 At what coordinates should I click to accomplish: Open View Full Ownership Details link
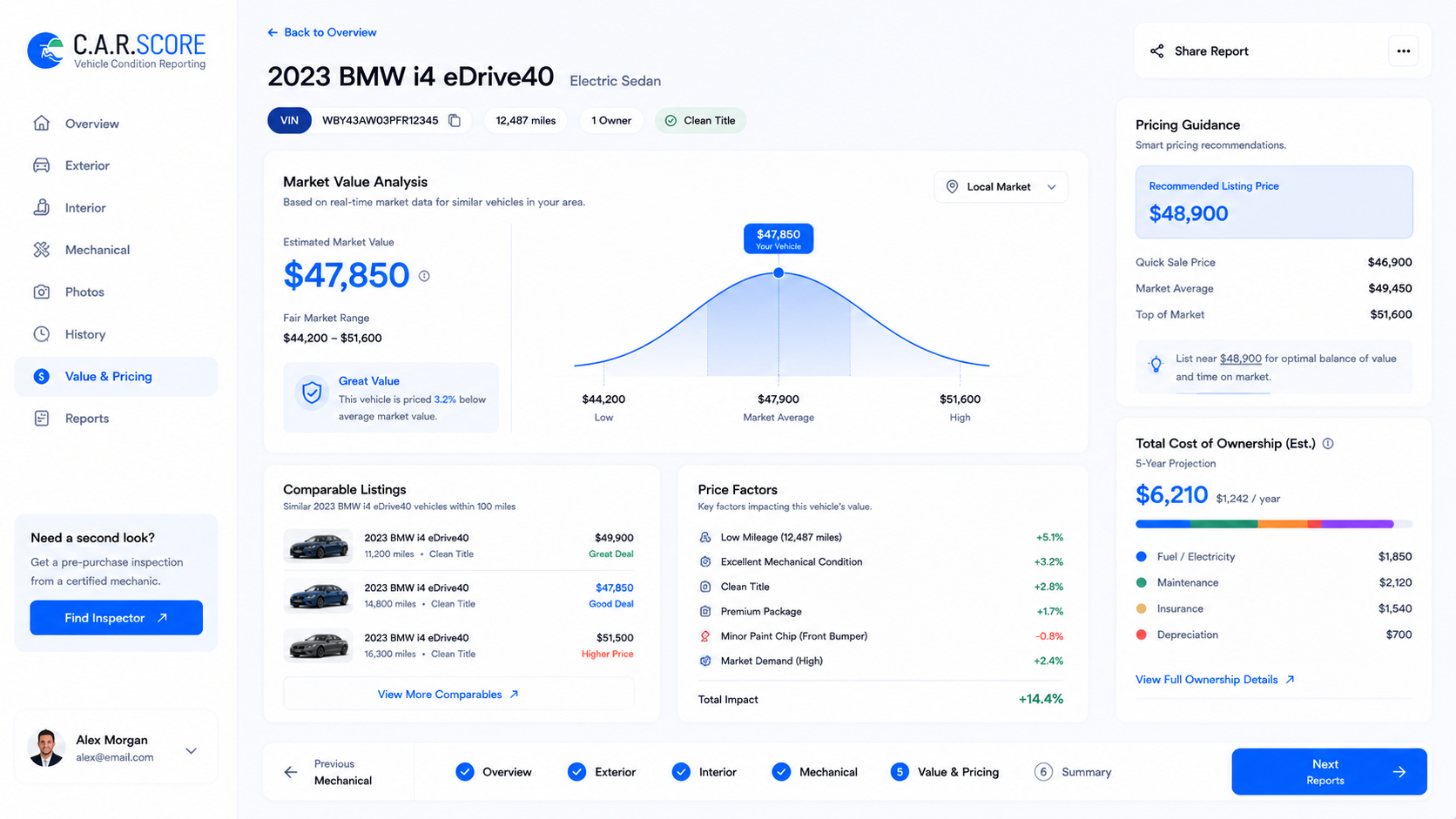coord(1215,680)
